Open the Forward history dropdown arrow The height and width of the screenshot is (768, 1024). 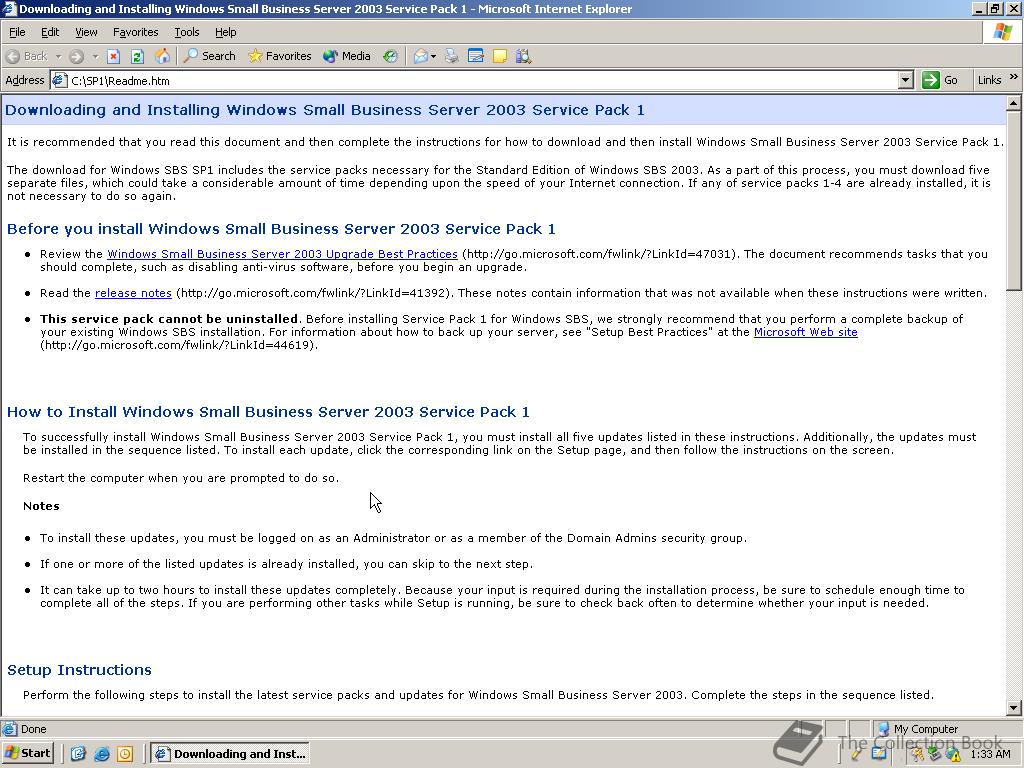pos(95,56)
